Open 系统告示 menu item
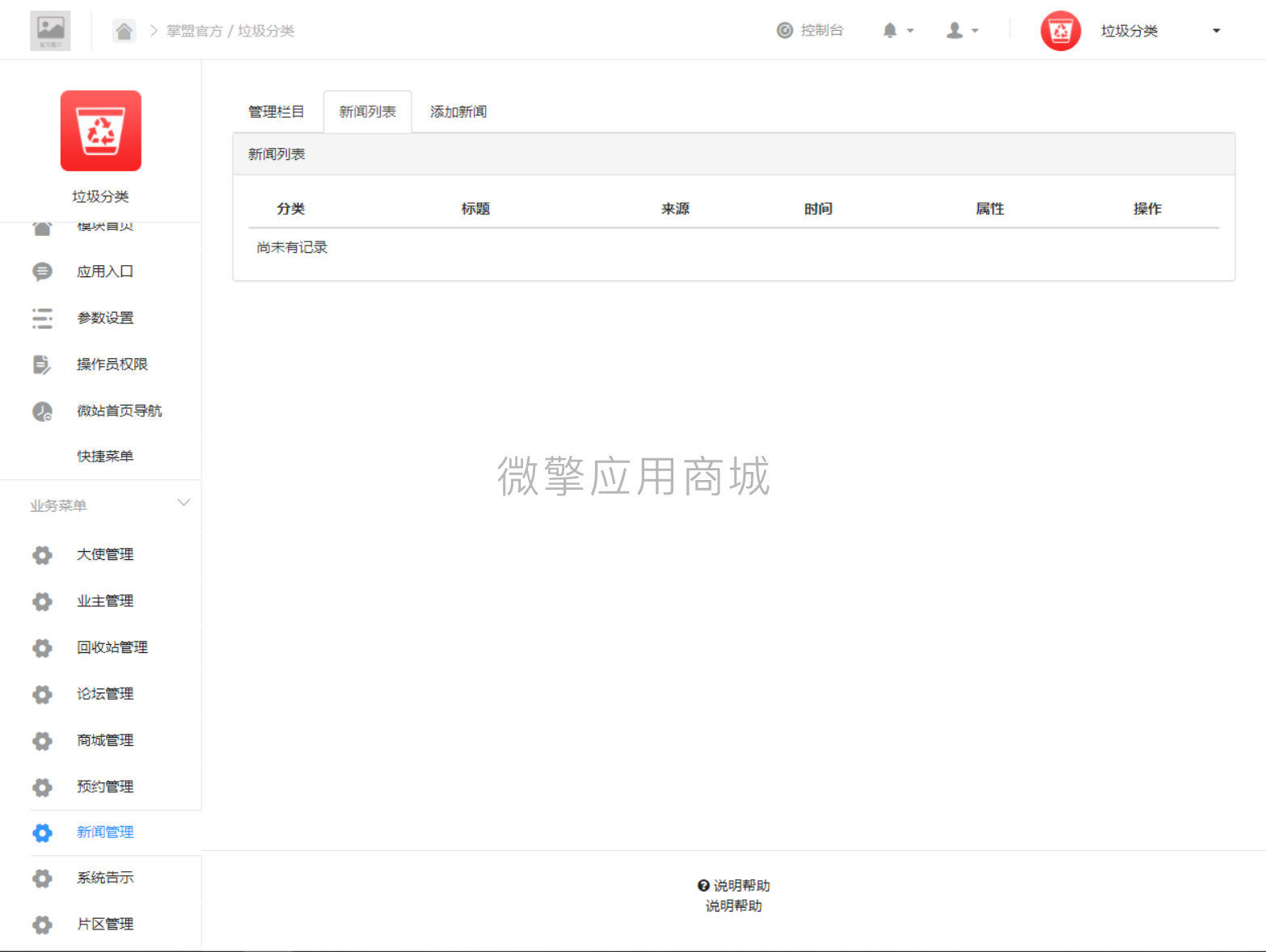 pyautogui.click(x=105, y=878)
